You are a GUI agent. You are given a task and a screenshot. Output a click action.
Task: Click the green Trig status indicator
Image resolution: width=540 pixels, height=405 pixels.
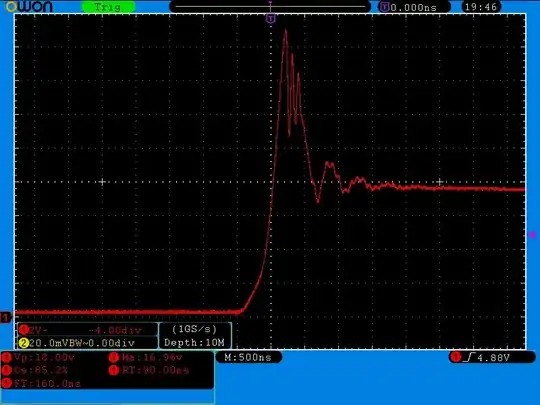tap(108, 7)
